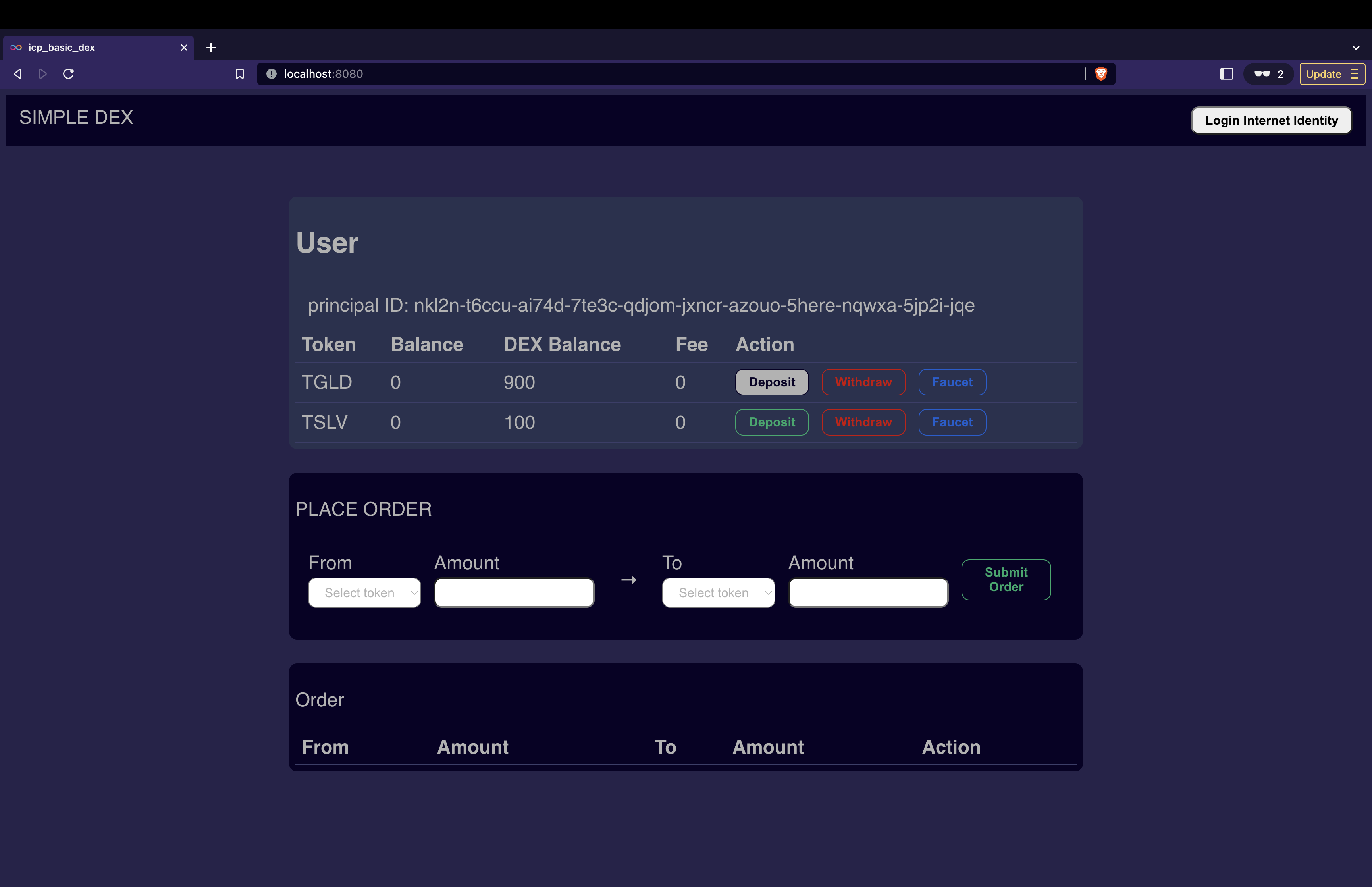Withdraw TGLD tokens
Screen dimensions: 1372x887
(x=863, y=382)
